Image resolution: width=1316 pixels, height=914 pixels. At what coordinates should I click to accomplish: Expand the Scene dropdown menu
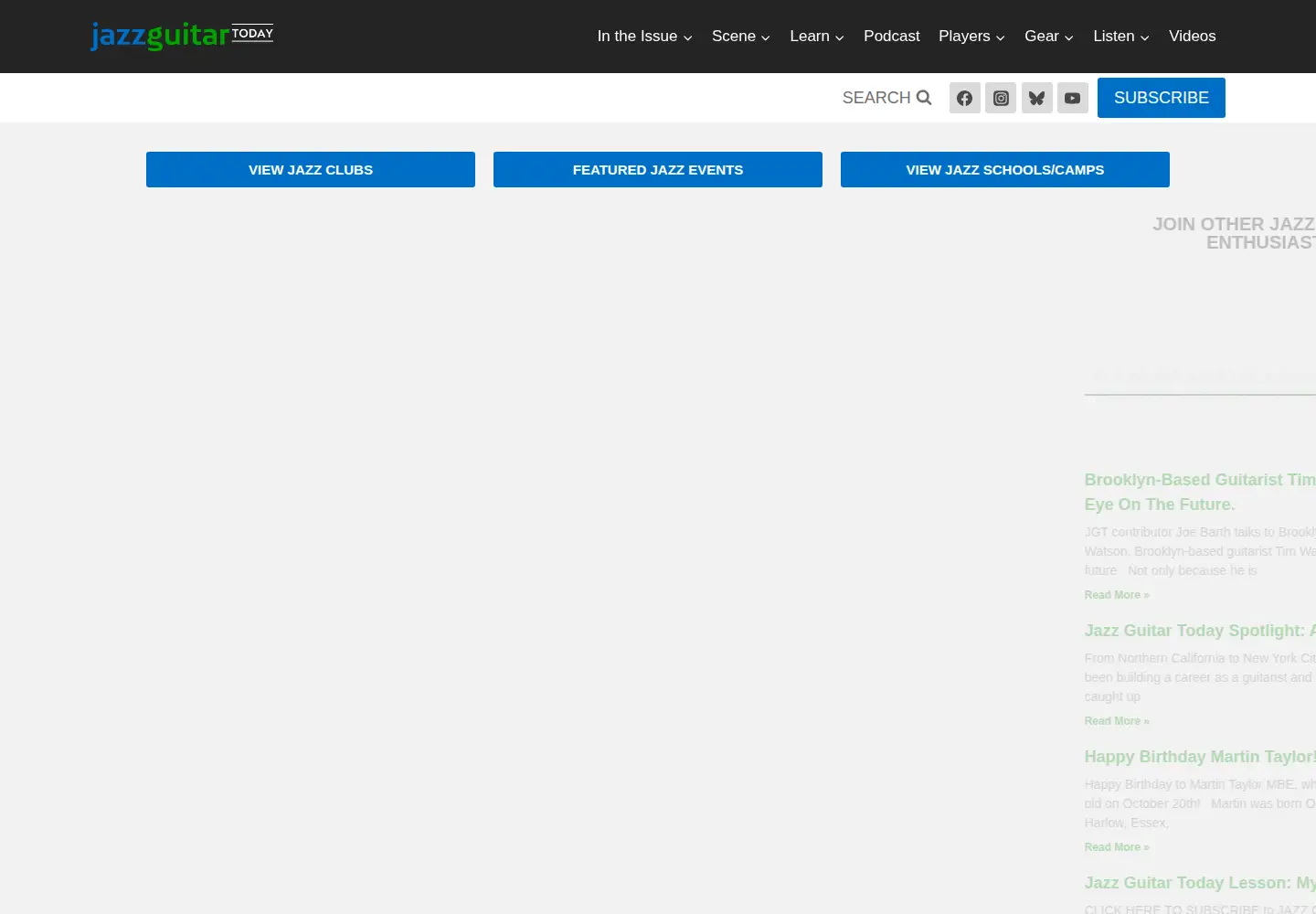(x=741, y=37)
